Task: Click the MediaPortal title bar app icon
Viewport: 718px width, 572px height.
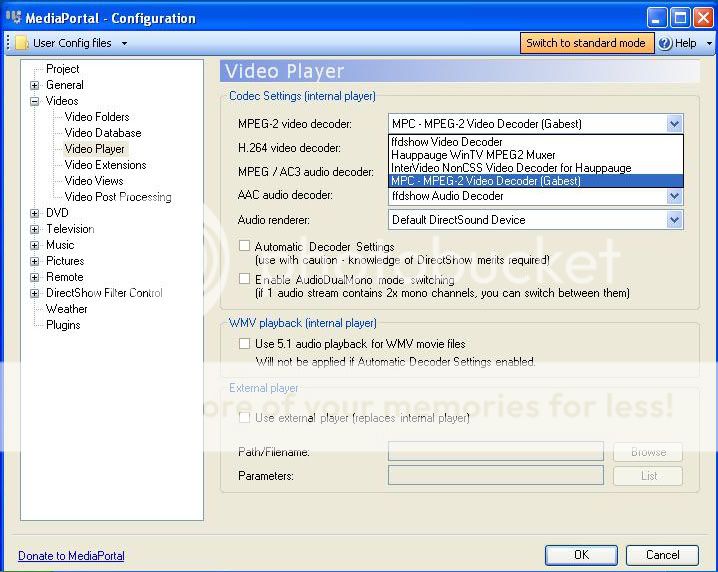Action: [13, 17]
